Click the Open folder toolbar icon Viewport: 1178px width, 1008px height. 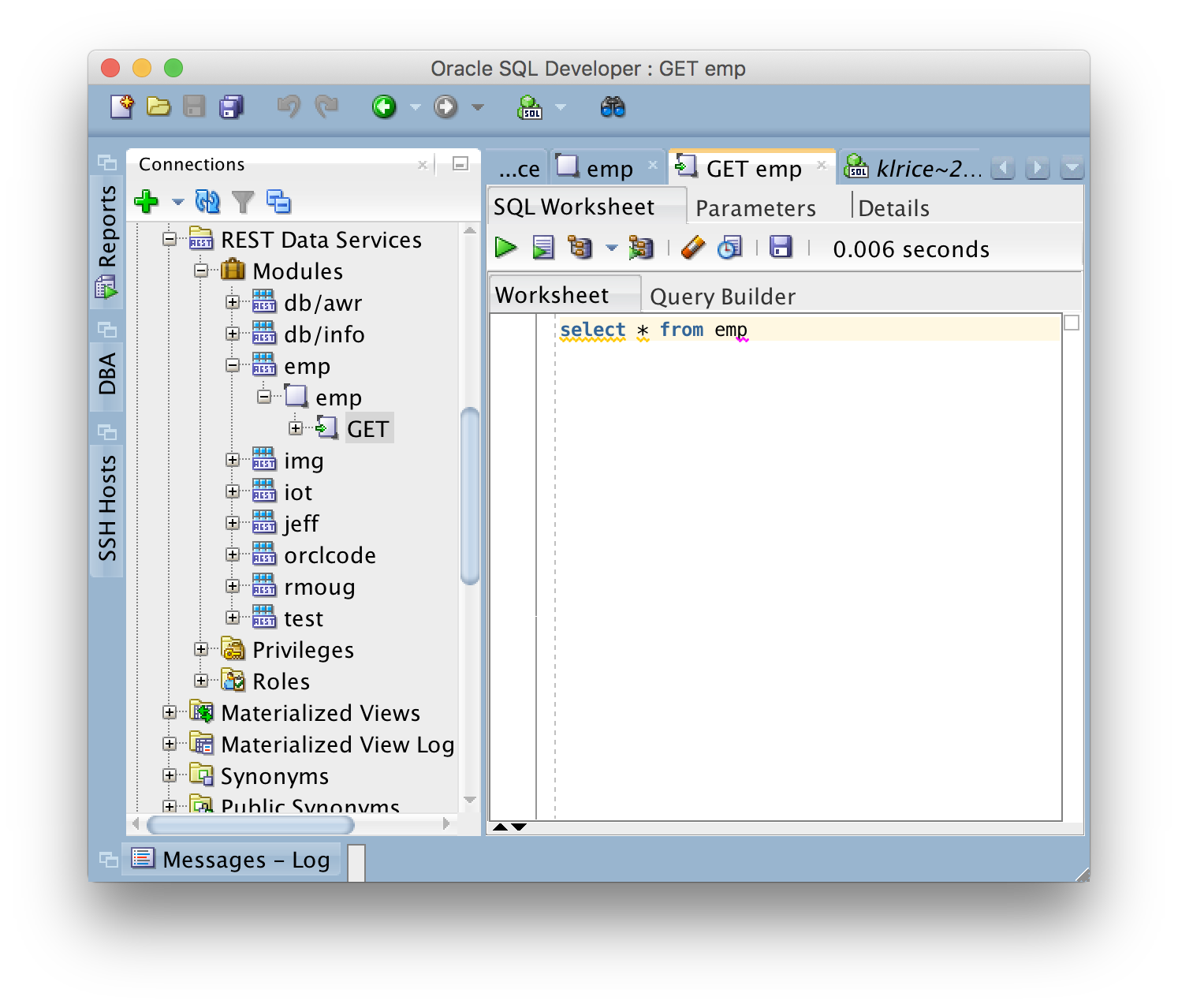(158, 106)
